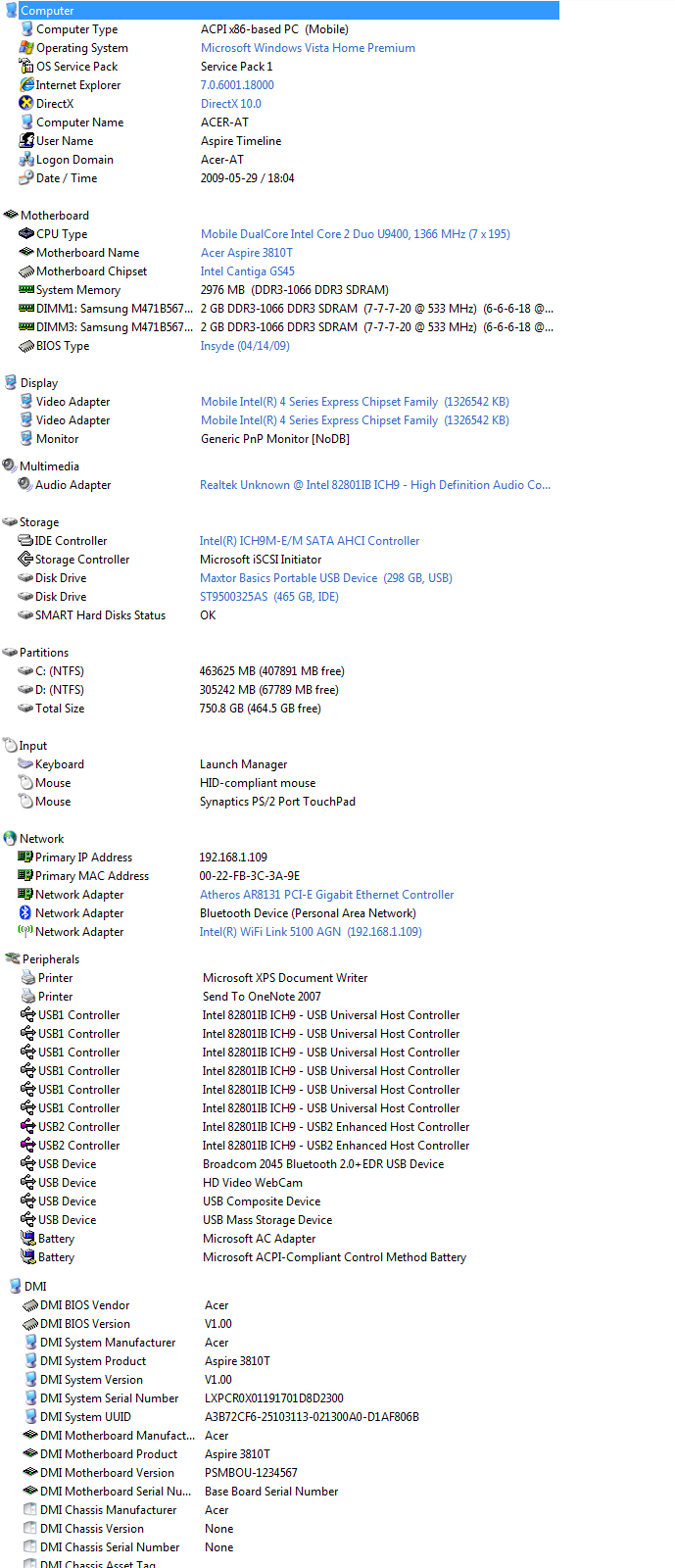
Task: Click the user name value 'Aspire Timeline'
Action: [x=241, y=141]
